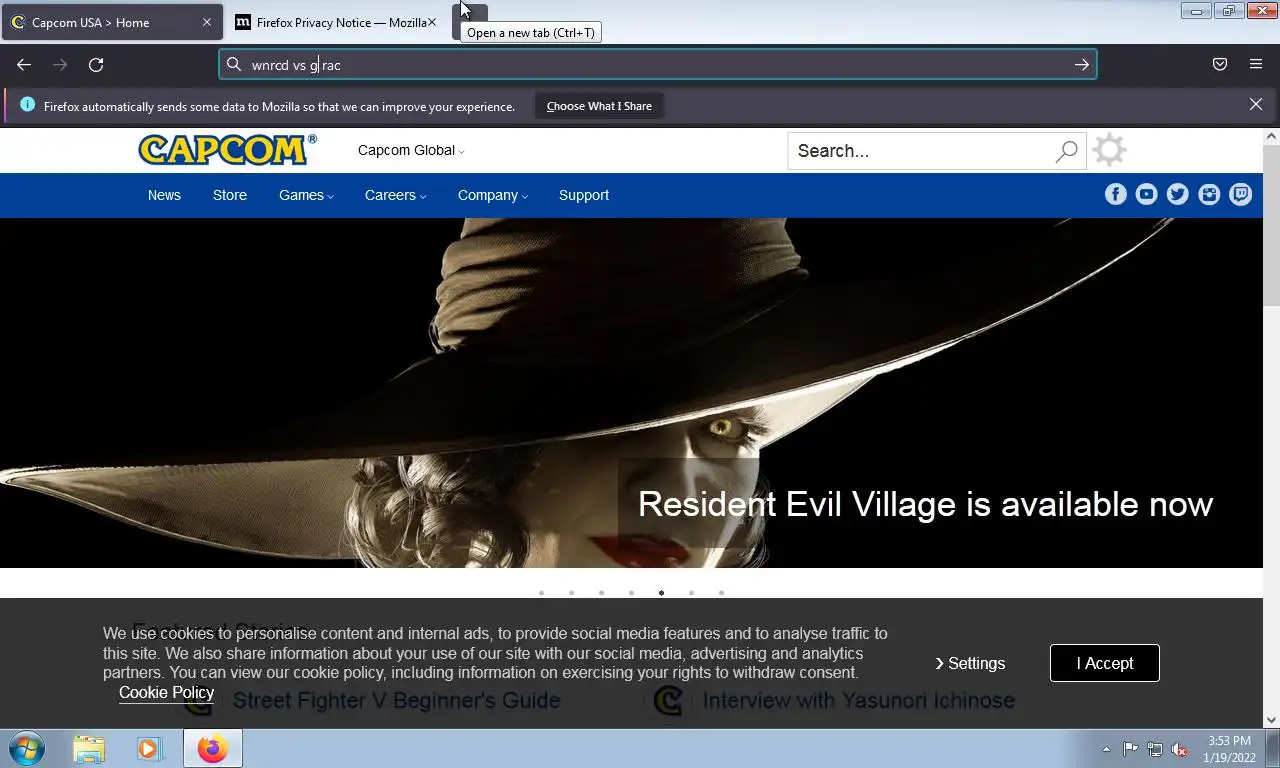Close the Capcom USA tab

[x=207, y=22]
